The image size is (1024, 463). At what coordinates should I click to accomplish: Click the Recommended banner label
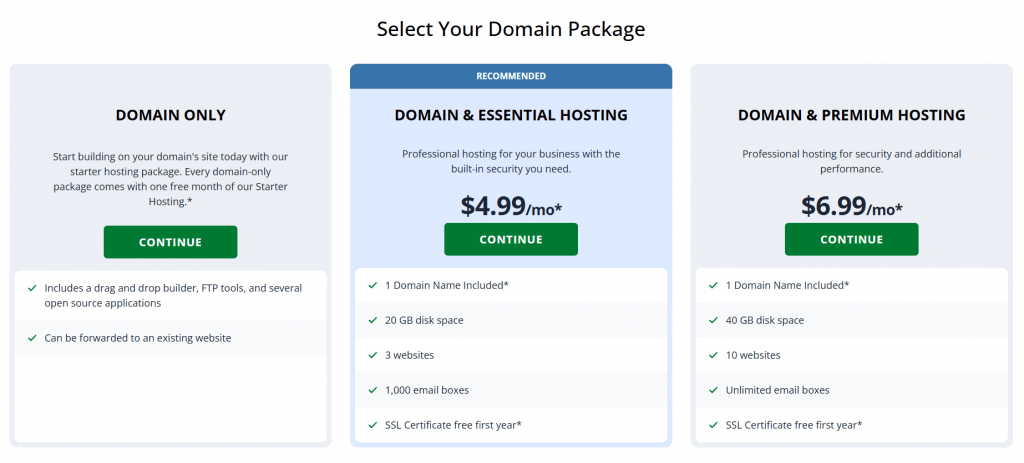coord(511,76)
